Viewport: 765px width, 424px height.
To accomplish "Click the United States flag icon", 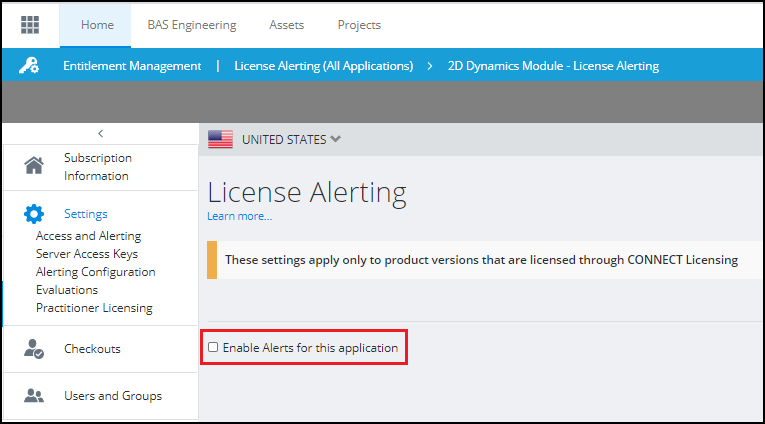I will 220,139.
